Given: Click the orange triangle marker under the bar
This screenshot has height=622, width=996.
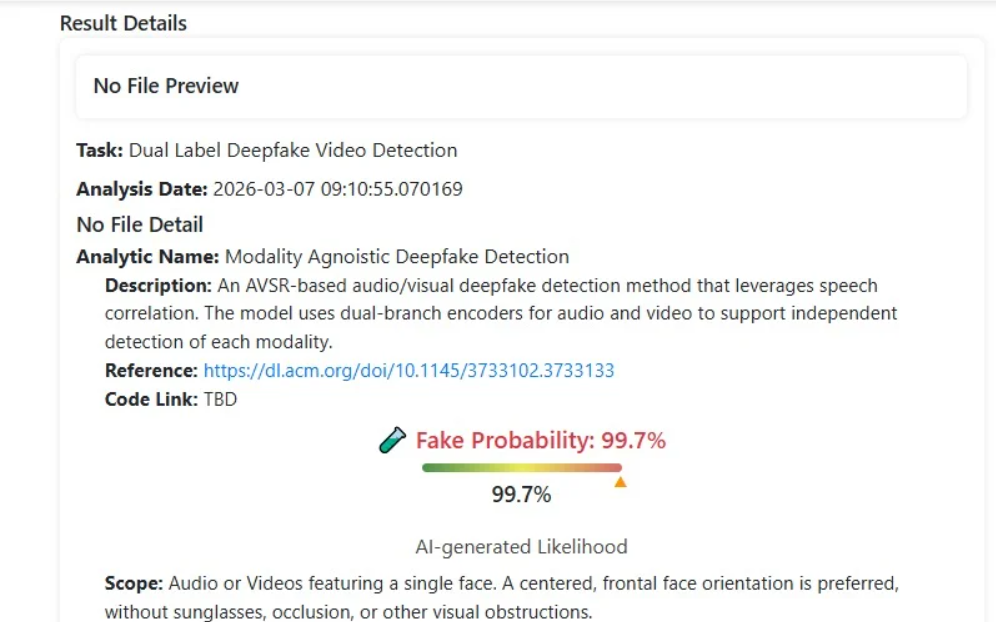Looking at the screenshot, I should (620, 482).
